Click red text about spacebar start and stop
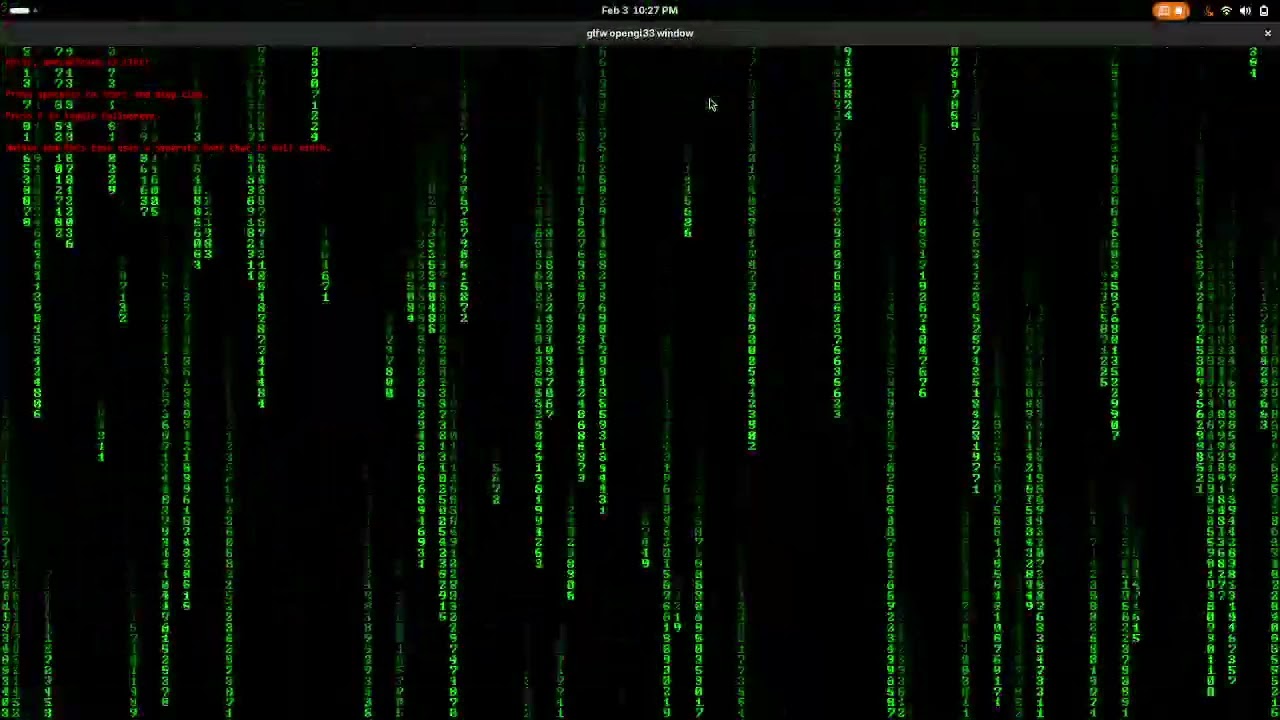This screenshot has height=720, width=1280. 105,94
